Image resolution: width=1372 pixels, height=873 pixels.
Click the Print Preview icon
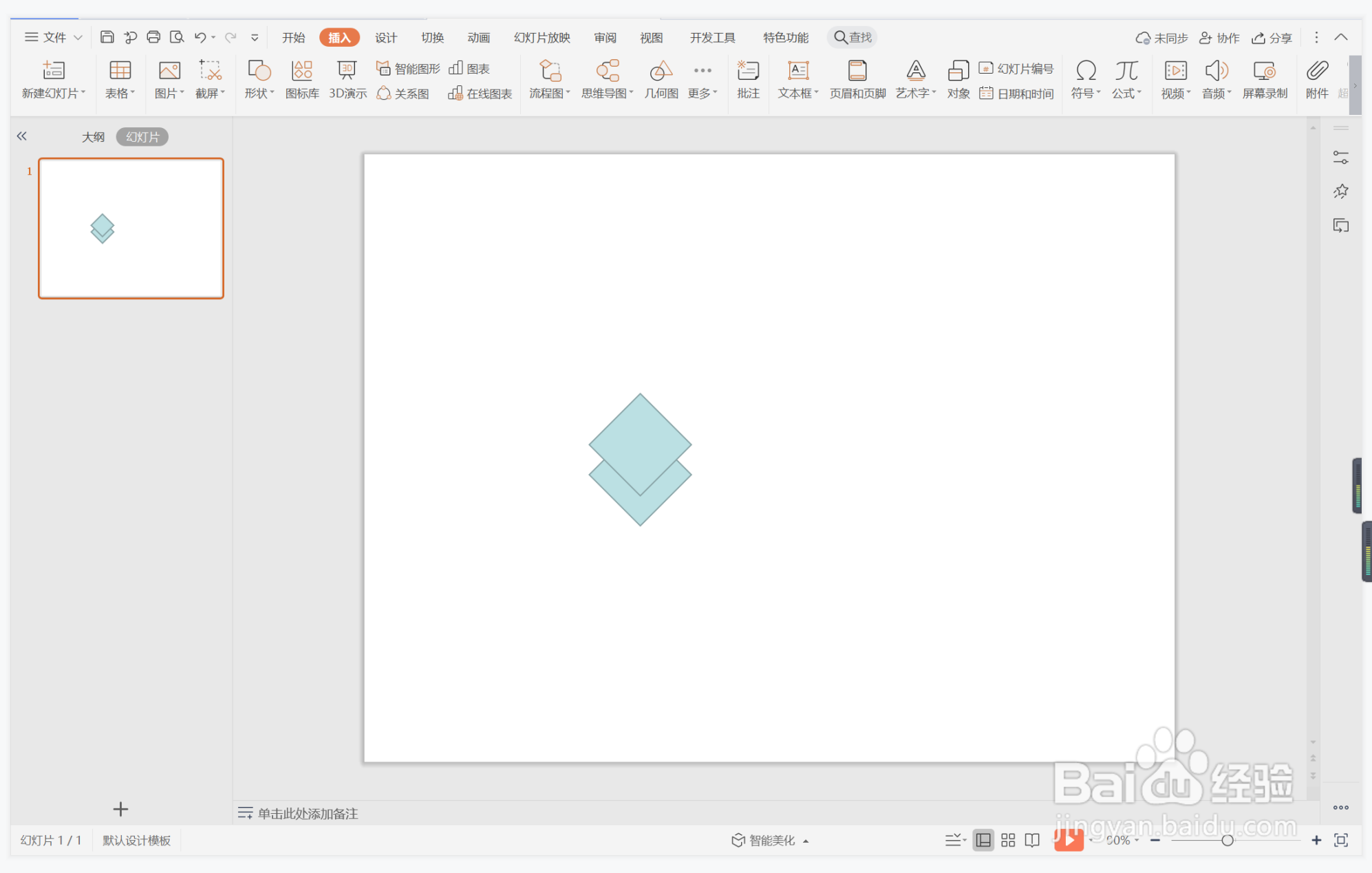tap(177, 37)
